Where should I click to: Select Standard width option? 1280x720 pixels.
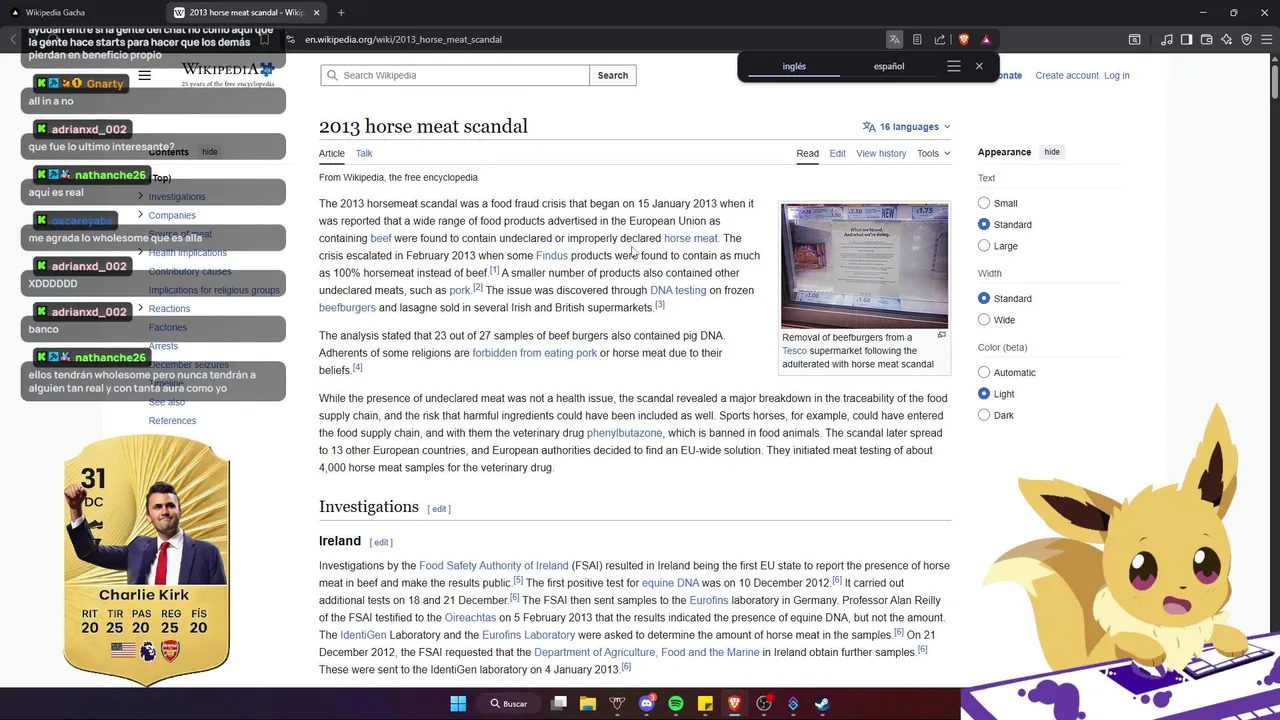[x=984, y=298]
